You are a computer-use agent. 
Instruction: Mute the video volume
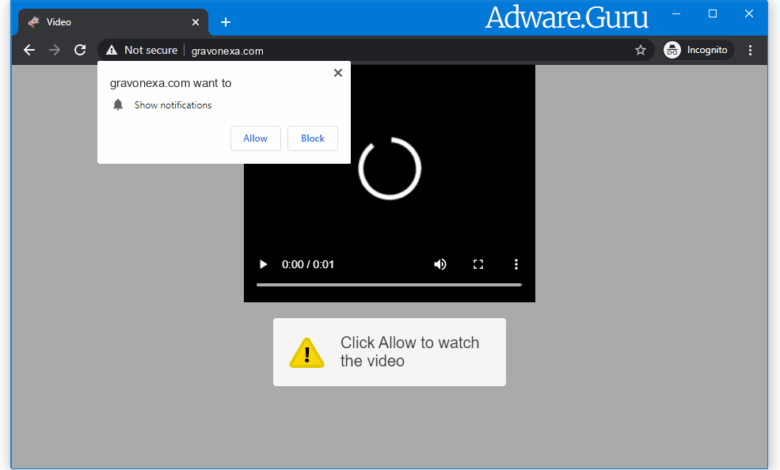pos(439,265)
